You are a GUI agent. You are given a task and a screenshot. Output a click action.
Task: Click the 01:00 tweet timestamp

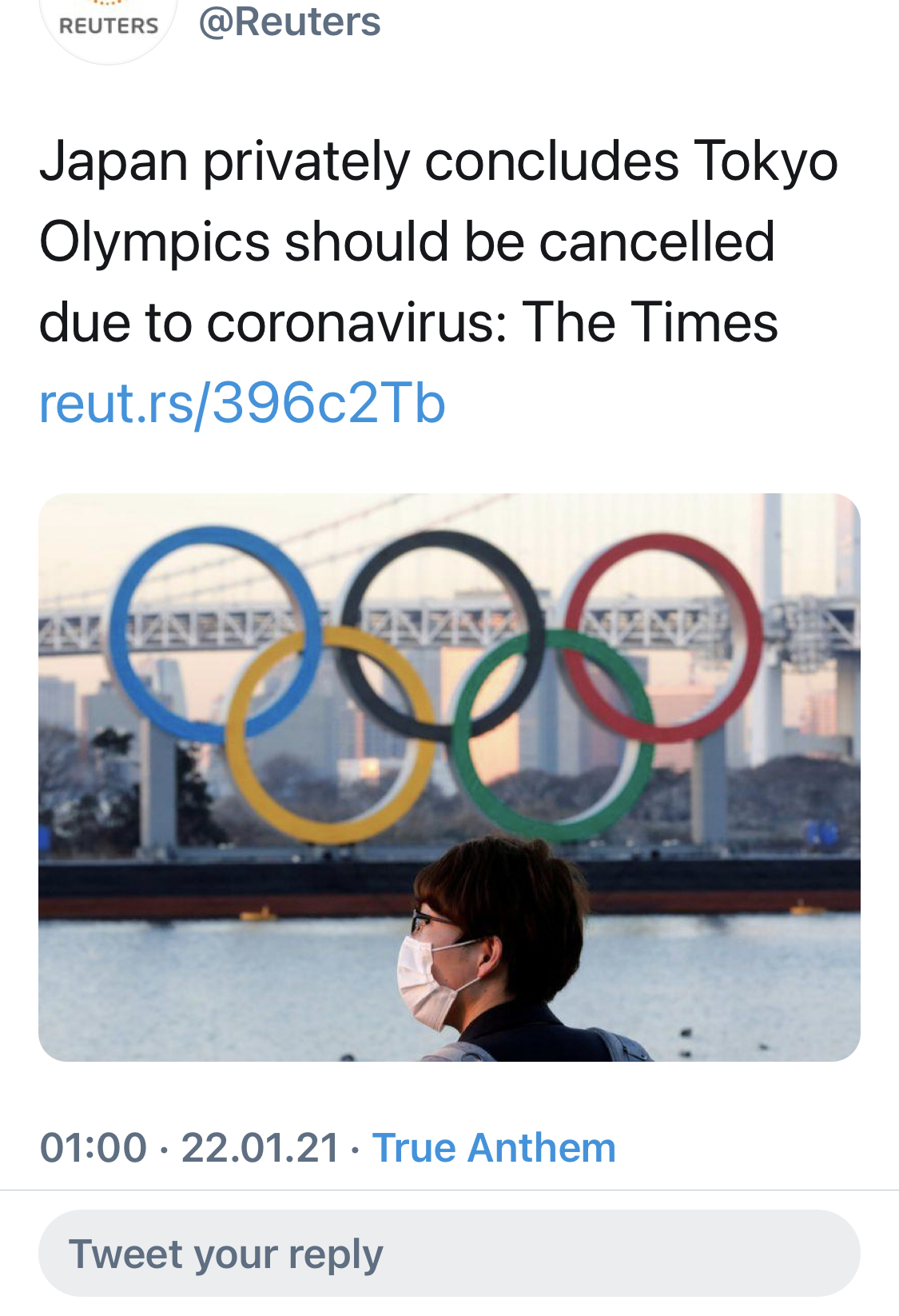pos(93,1147)
